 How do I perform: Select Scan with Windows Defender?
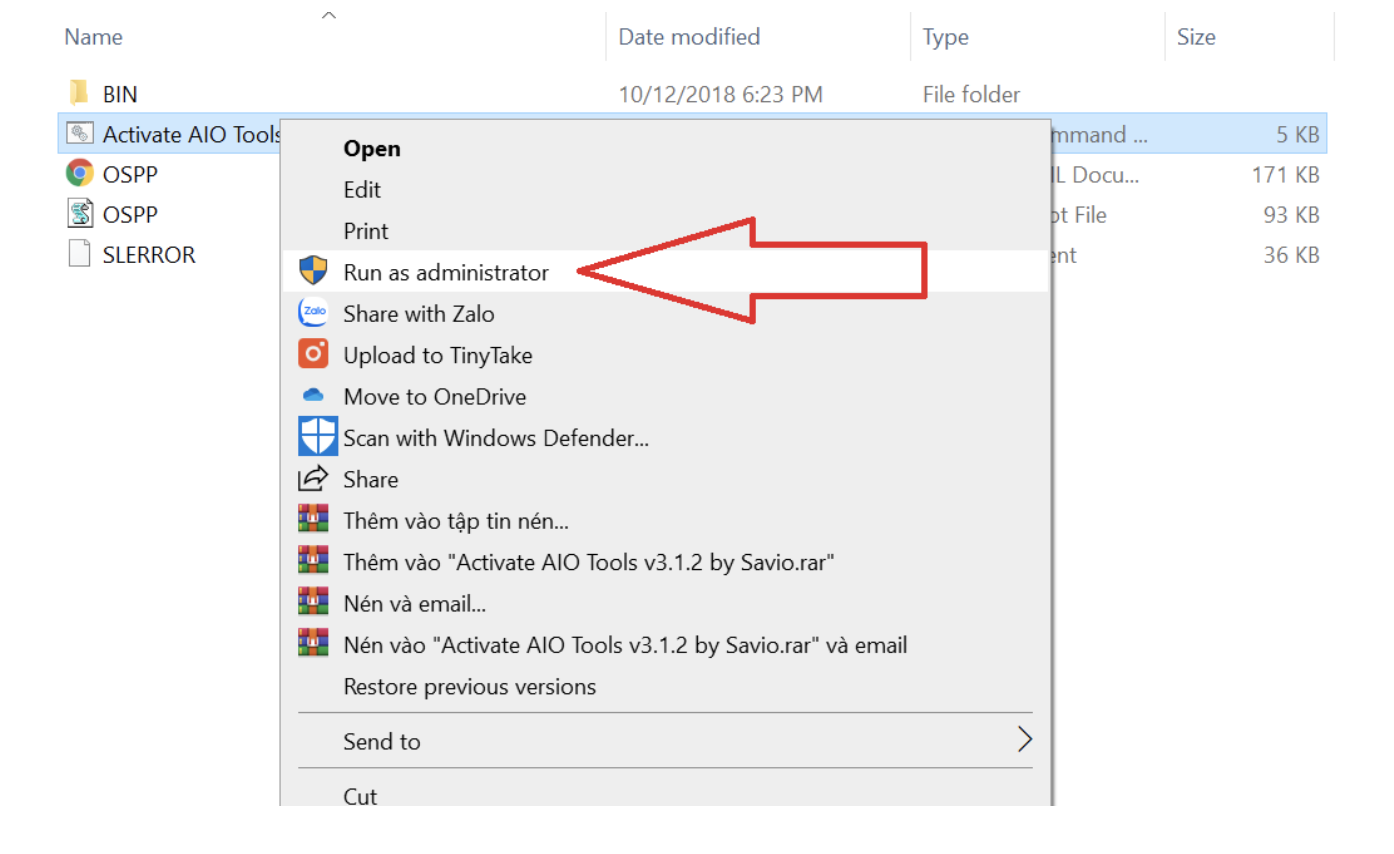[496, 438]
